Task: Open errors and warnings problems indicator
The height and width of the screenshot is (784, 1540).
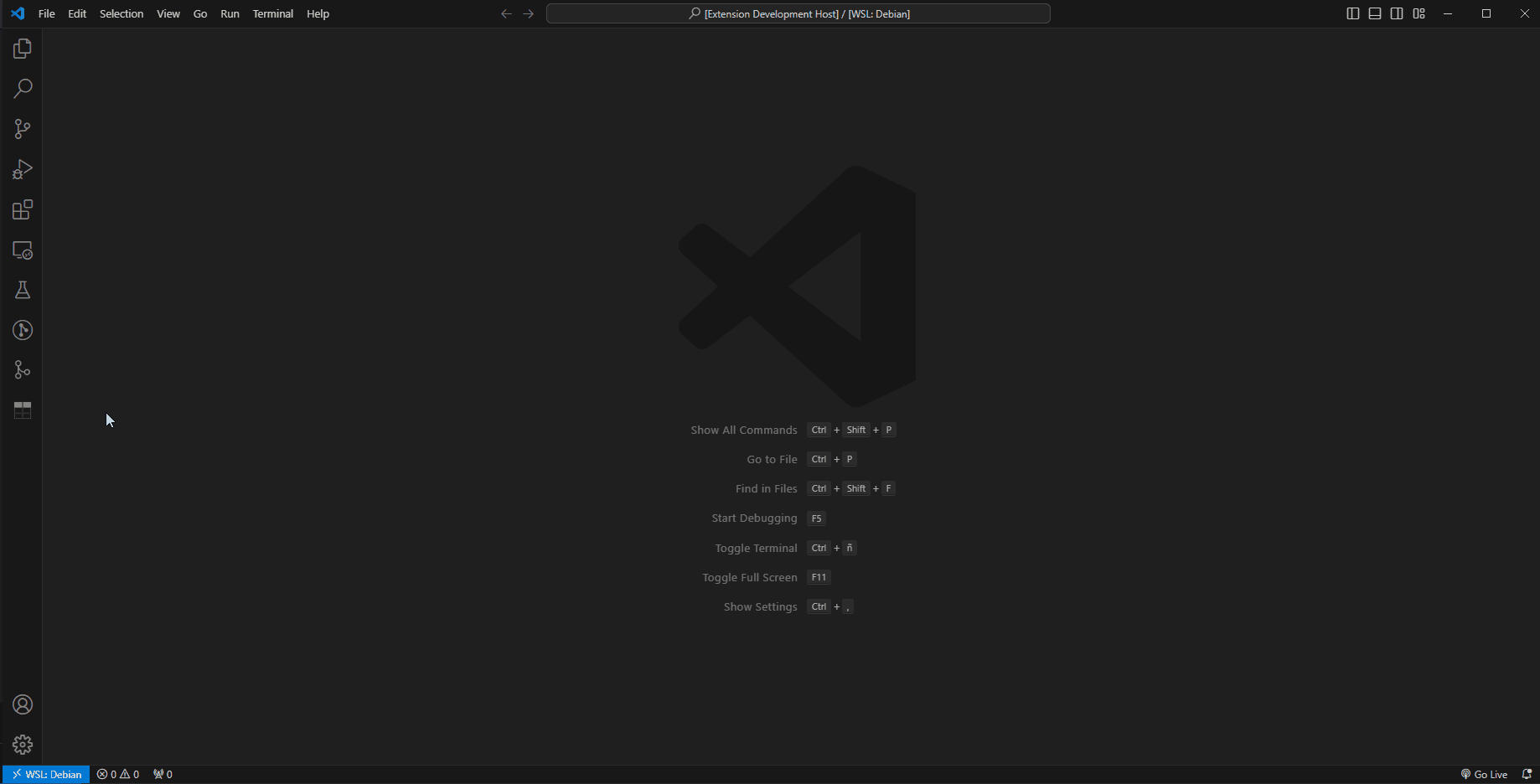Action: click(118, 774)
